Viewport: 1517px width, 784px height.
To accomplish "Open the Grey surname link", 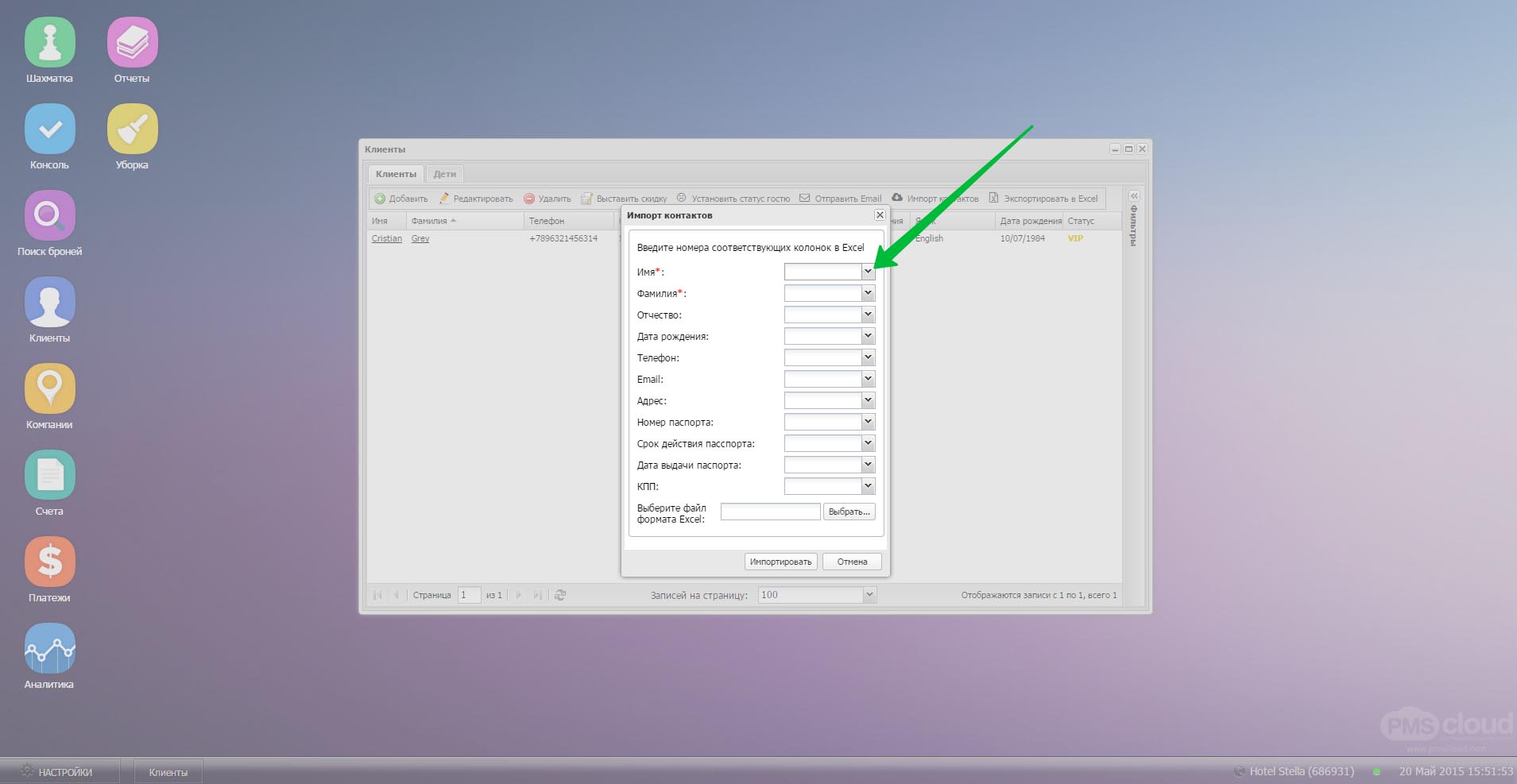I will coord(420,238).
